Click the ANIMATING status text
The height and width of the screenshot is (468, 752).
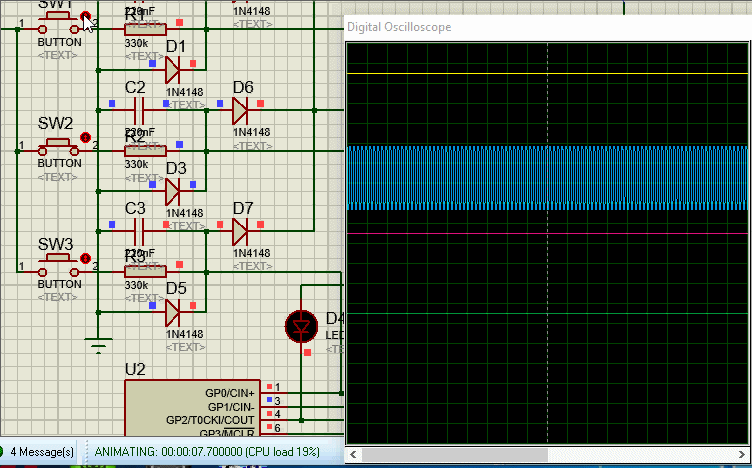(x=207, y=452)
